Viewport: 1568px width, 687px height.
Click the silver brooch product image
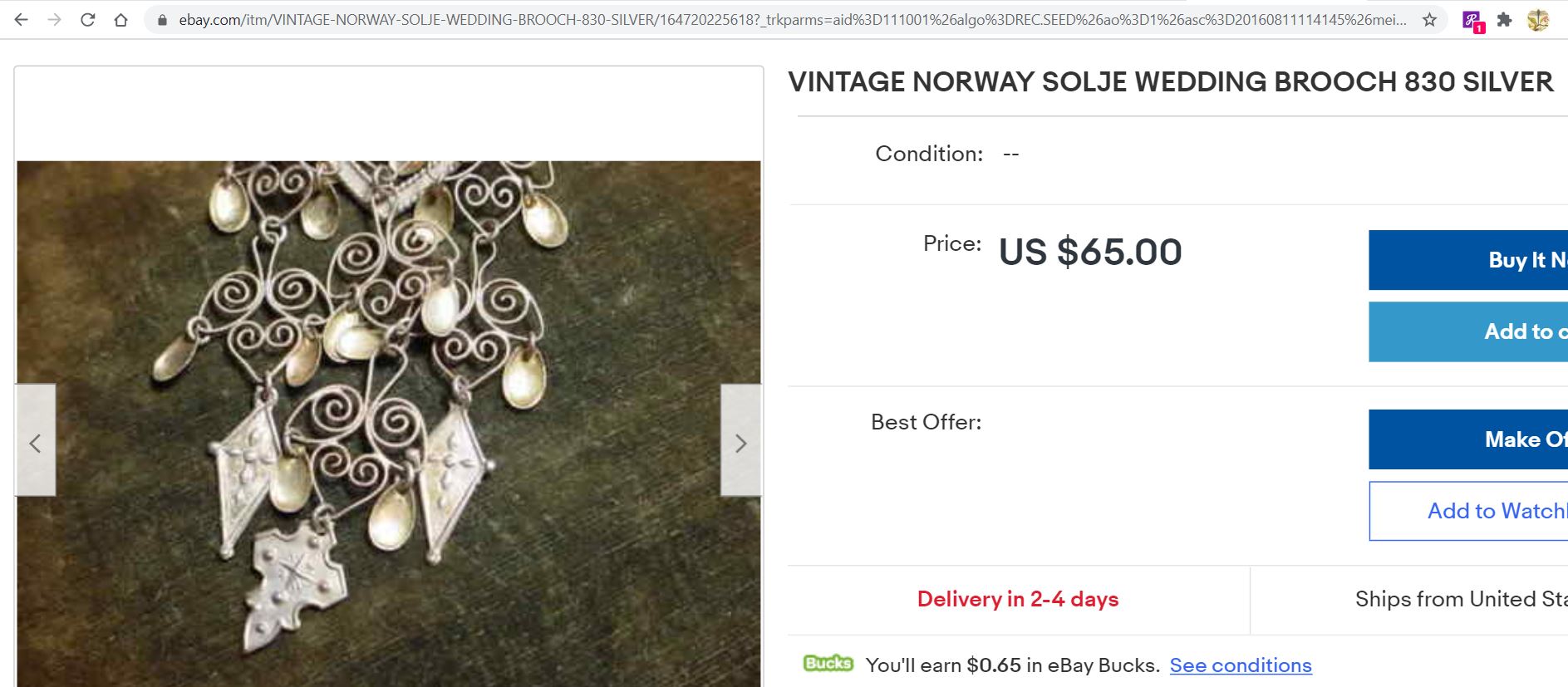coord(388,424)
